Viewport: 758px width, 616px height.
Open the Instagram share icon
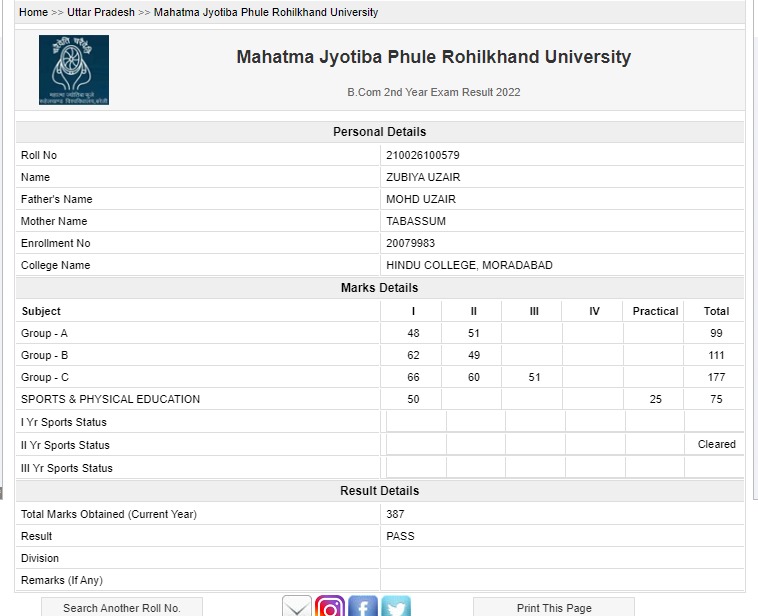tap(330, 606)
